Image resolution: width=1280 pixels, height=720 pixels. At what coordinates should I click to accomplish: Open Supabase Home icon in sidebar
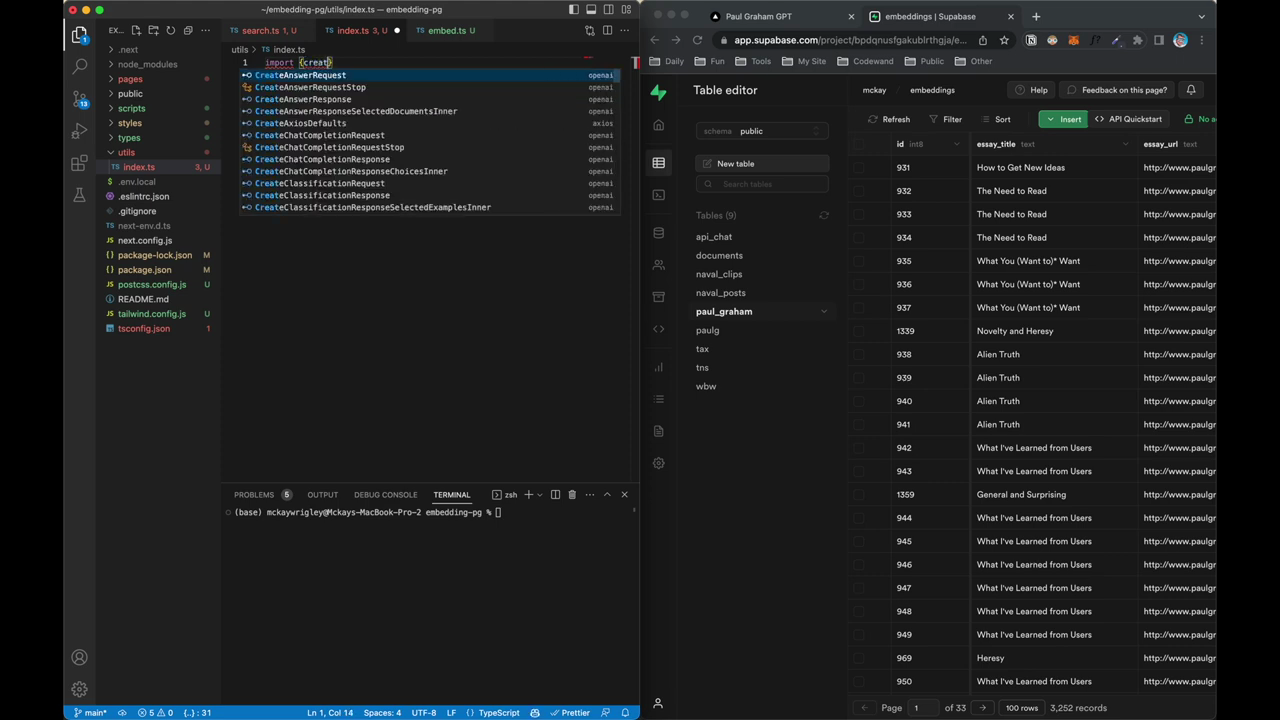pos(658,125)
